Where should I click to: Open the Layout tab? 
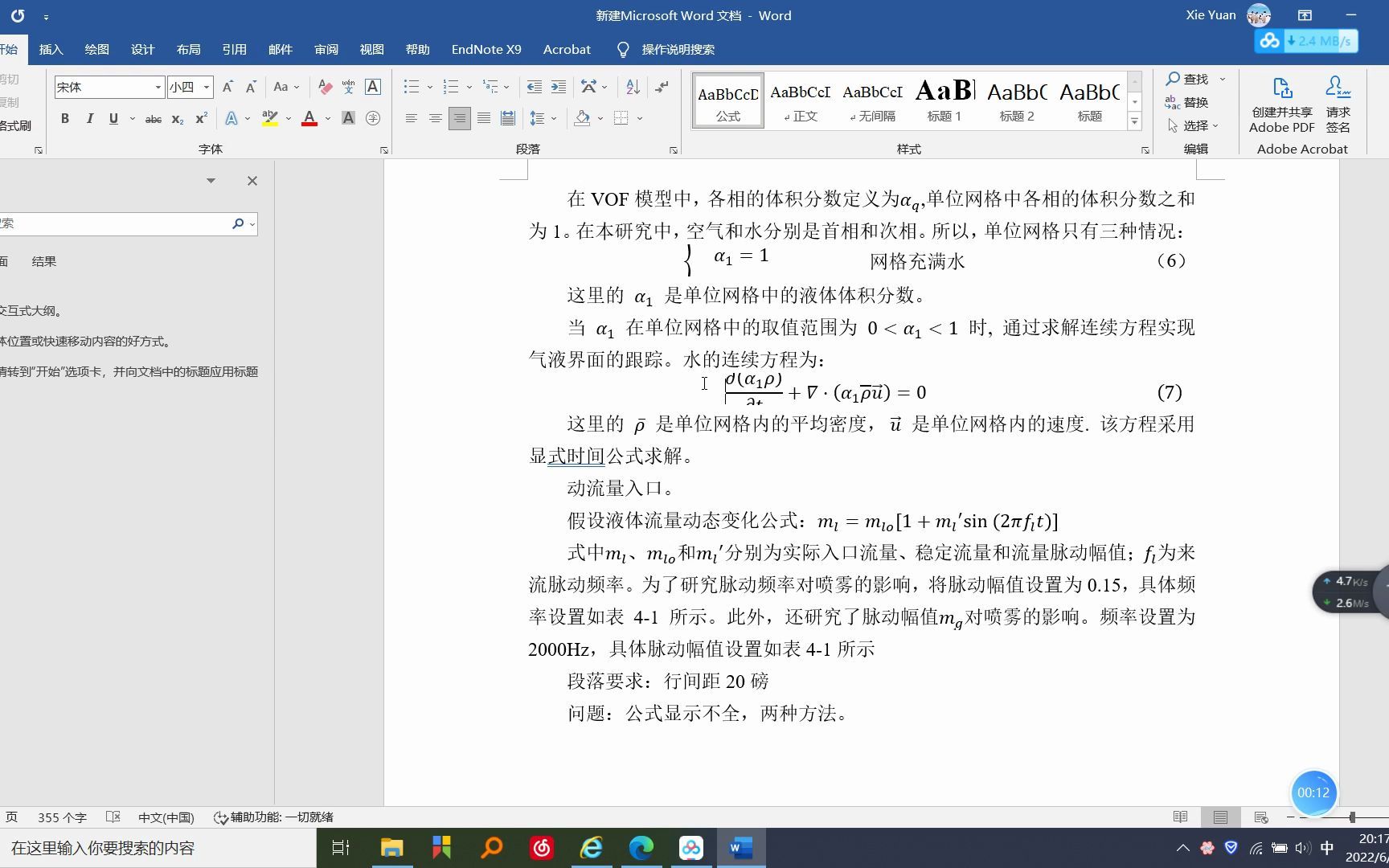188,50
